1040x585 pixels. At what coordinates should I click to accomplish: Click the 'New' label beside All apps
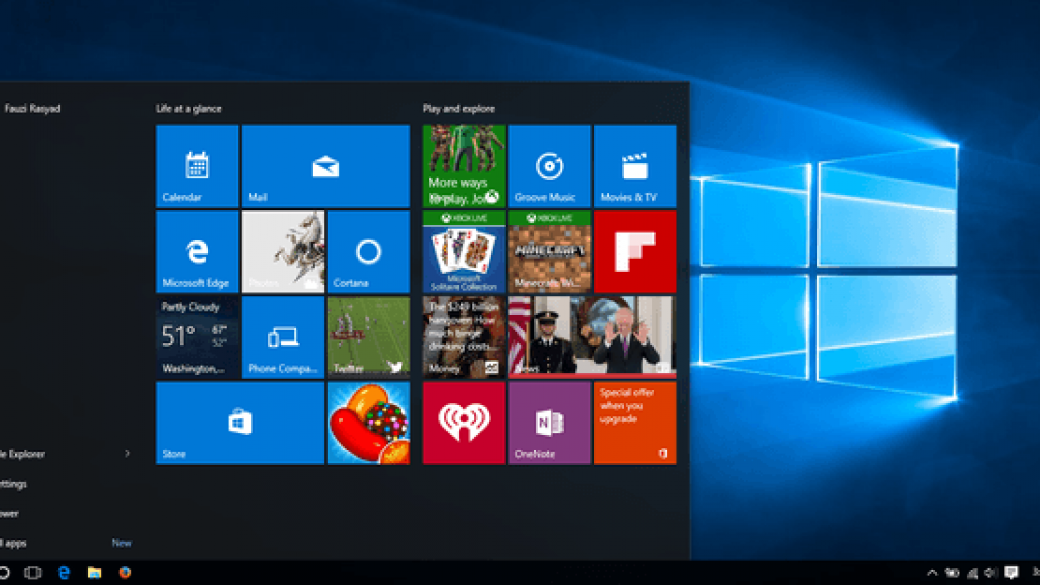[121, 543]
